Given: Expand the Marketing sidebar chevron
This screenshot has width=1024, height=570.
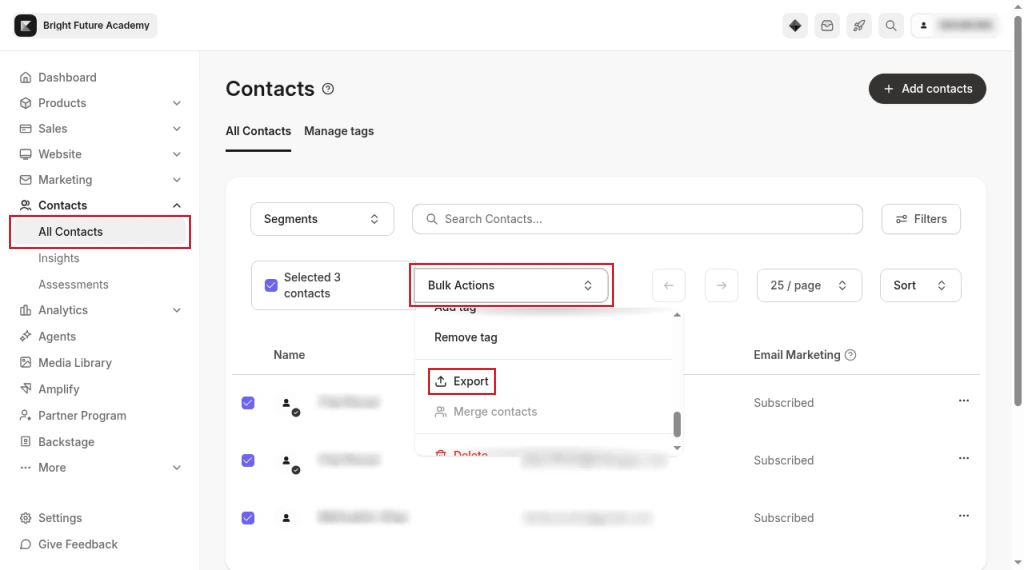Looking at the screenshot, I should 176,180.
